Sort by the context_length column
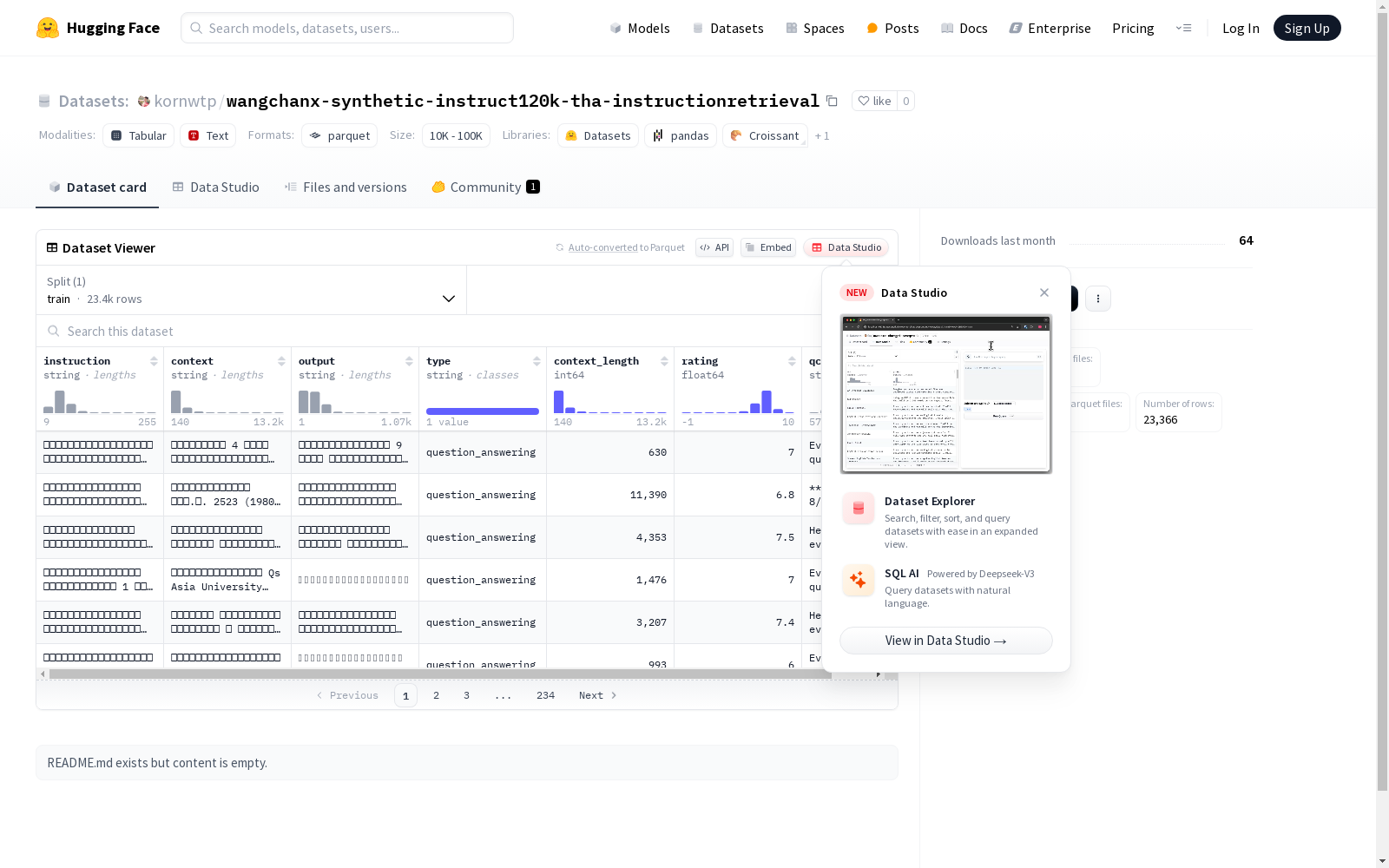 pyautogui.click(x=664, y=361)
